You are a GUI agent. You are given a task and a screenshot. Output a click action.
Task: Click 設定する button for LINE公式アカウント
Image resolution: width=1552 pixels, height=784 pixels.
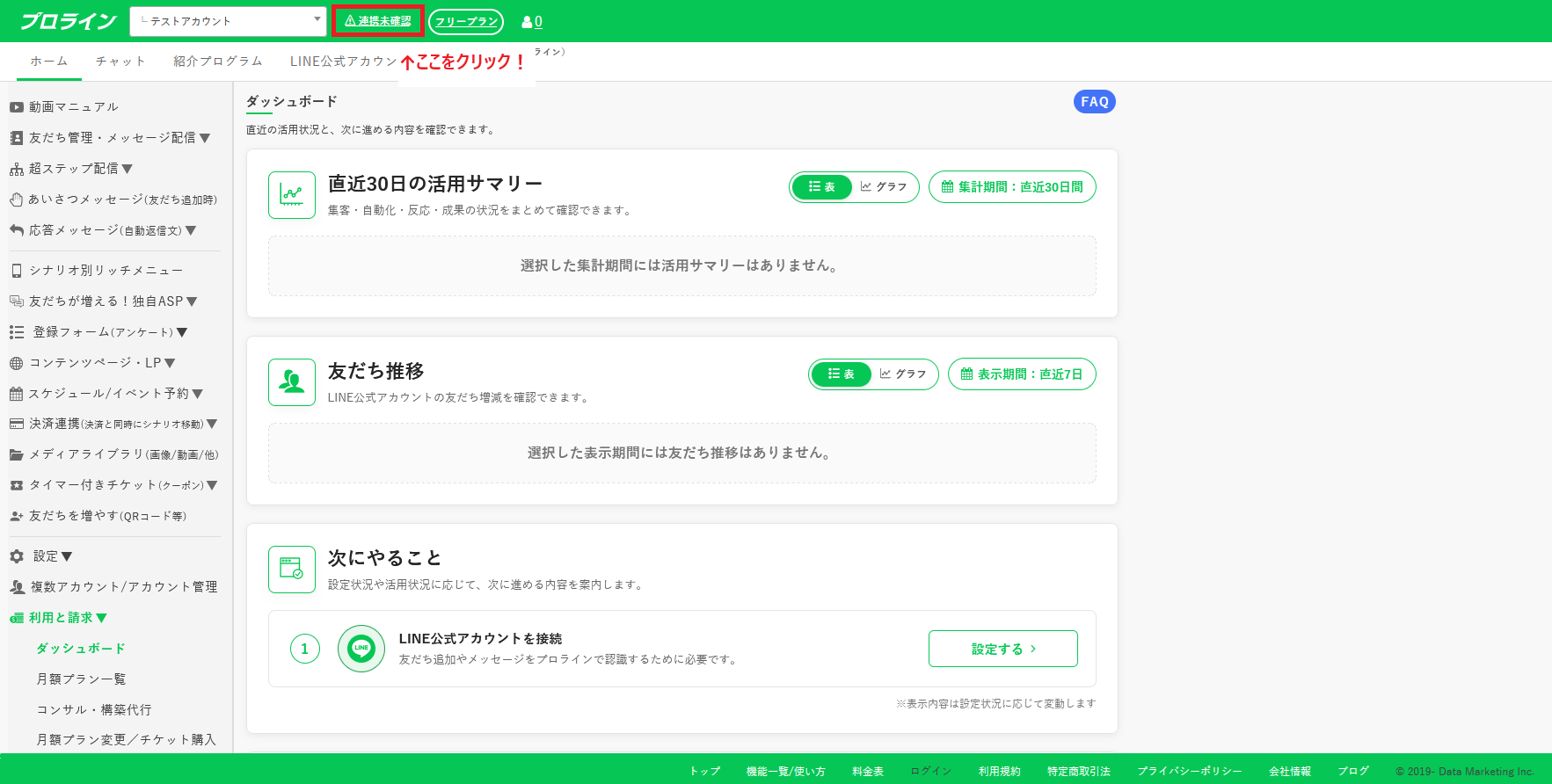click(x=1003, y=649)
